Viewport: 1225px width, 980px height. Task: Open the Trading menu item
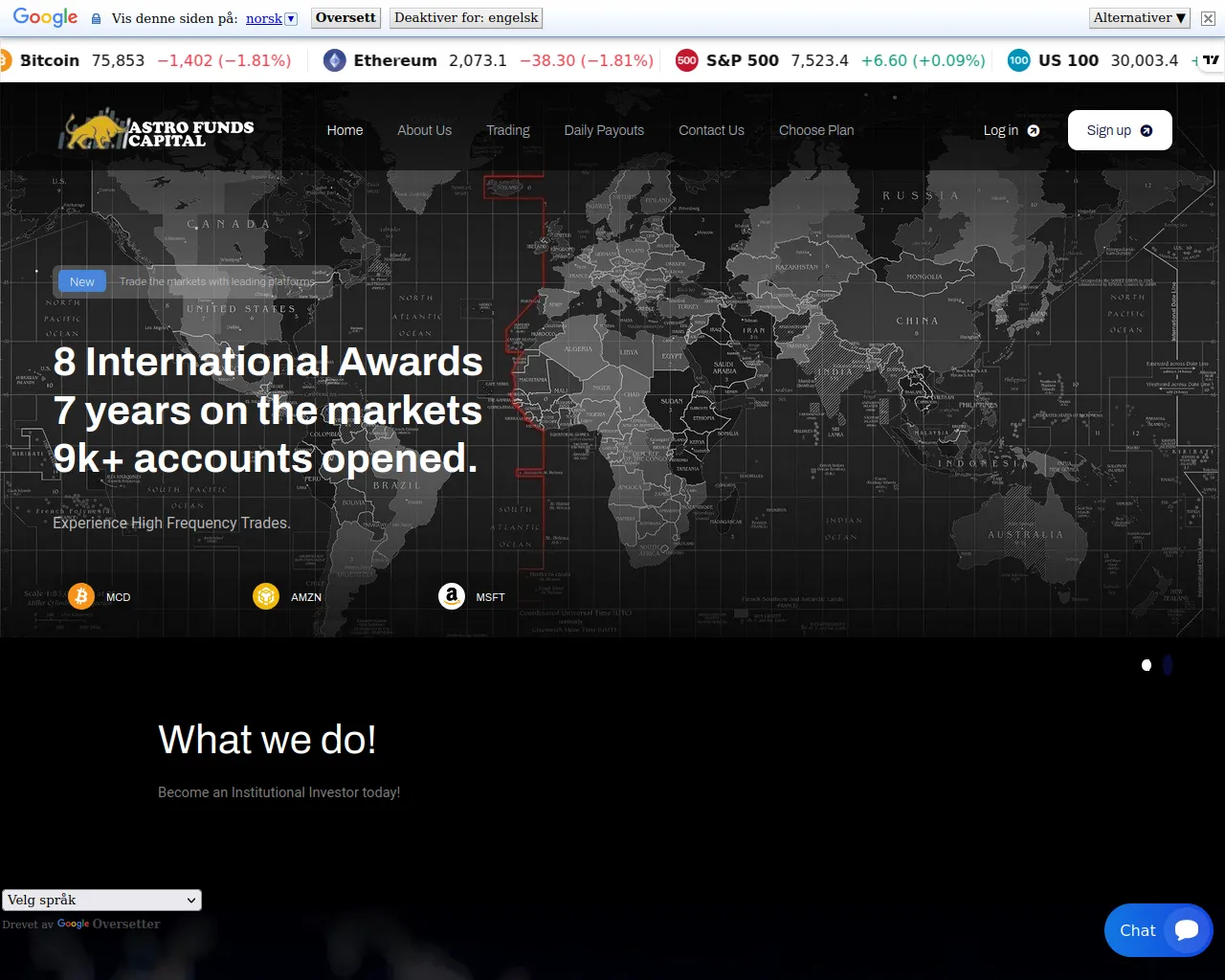coord(507,130)
